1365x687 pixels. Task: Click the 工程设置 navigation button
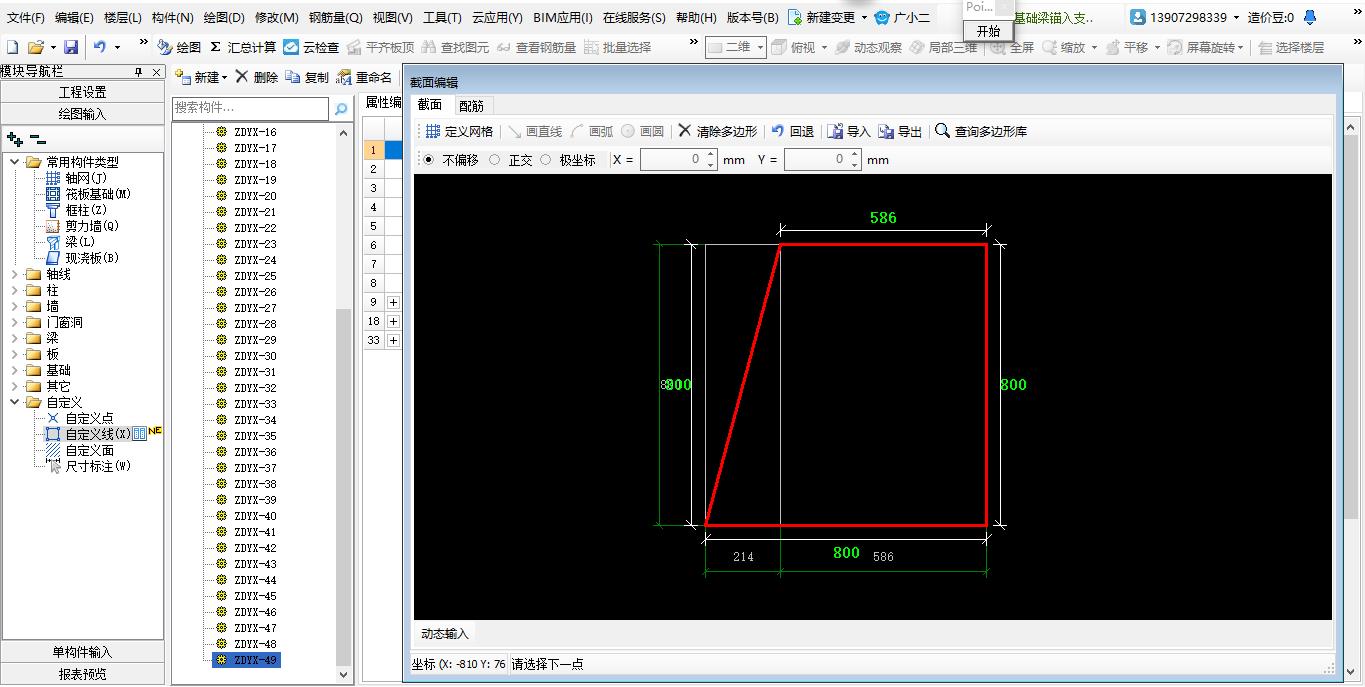pos(82,92)
